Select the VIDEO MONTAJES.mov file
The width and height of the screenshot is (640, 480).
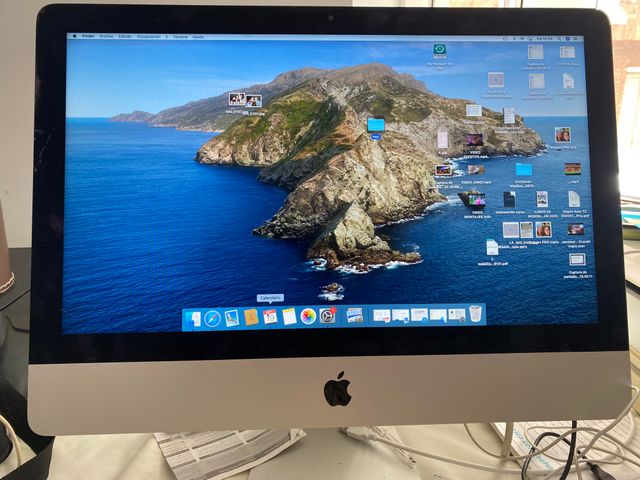click(x=476, y=200)
